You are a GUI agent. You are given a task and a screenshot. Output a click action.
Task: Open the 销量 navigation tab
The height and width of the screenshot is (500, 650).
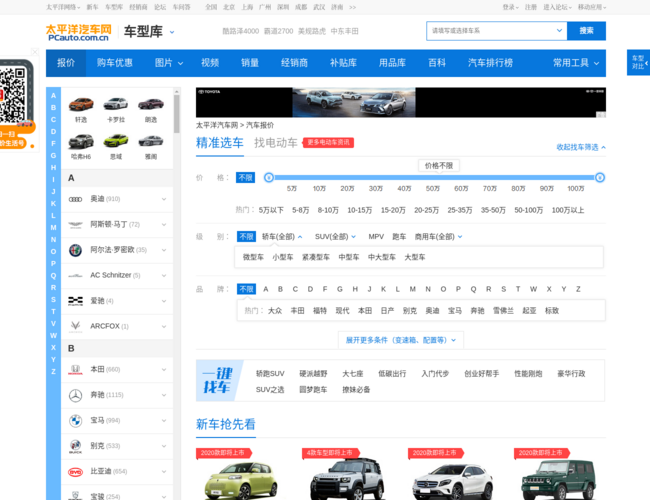[x=250, y=63]
